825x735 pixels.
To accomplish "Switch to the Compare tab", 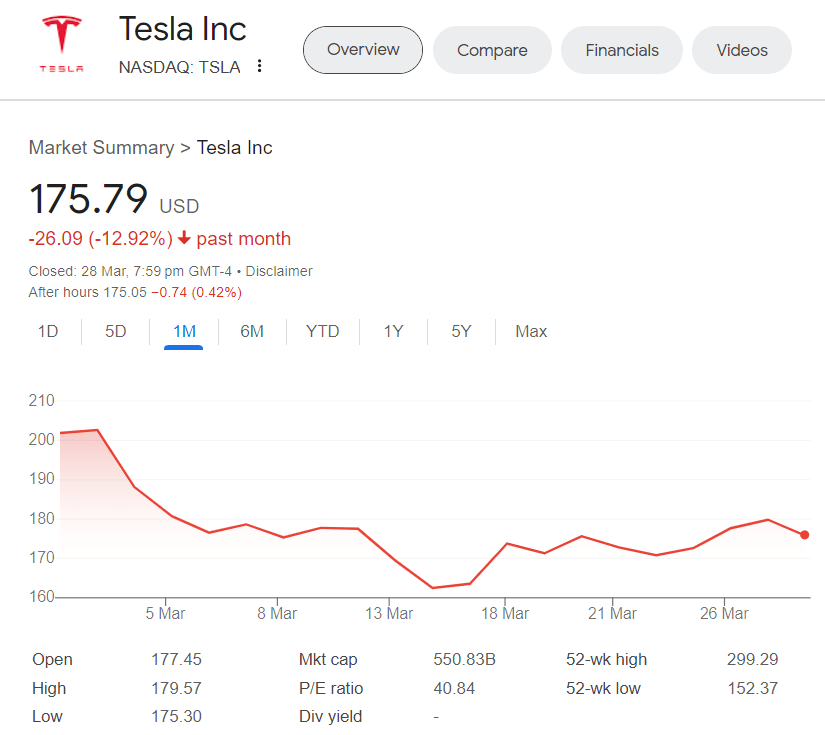I will click(x=492, y=50).
